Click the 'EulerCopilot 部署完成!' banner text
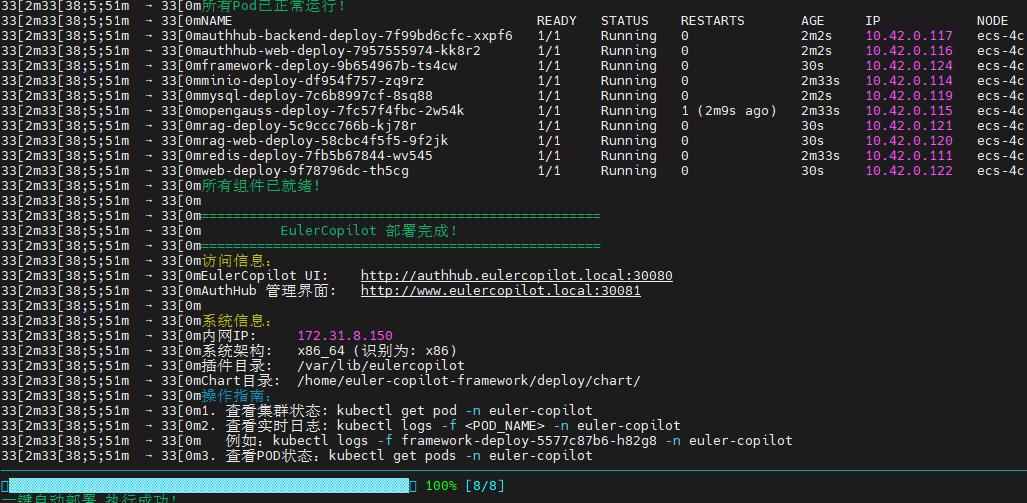 tap(369, 231)
